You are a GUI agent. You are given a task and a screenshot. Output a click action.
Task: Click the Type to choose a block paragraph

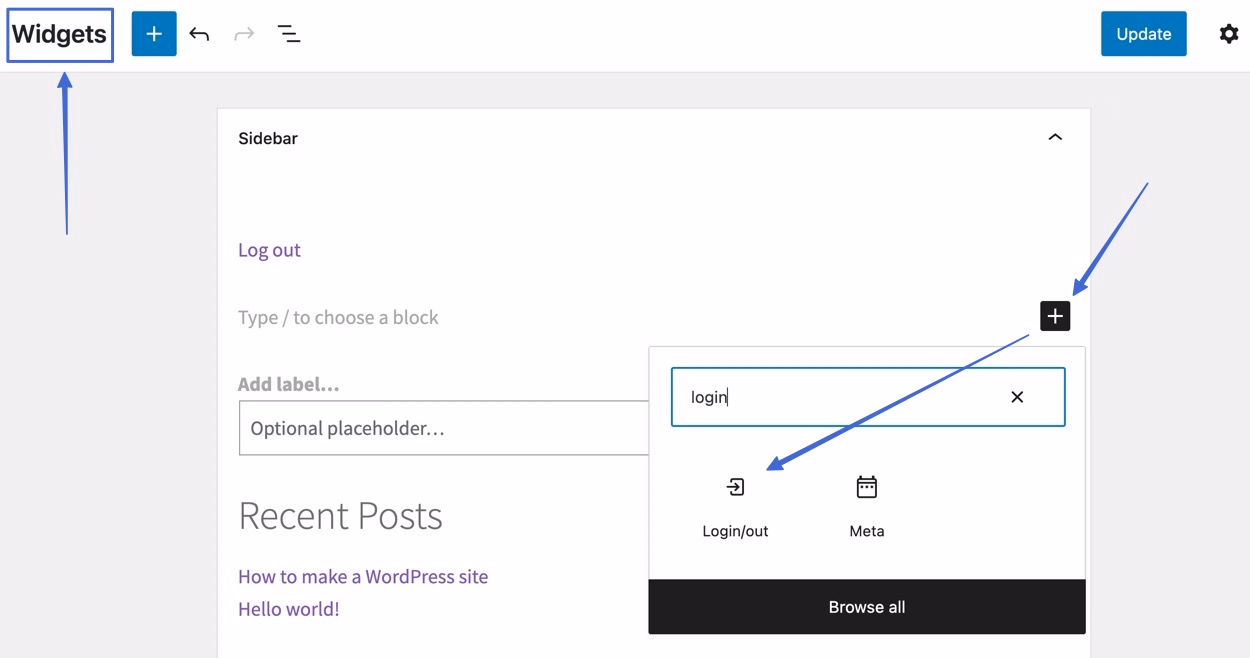338,317
